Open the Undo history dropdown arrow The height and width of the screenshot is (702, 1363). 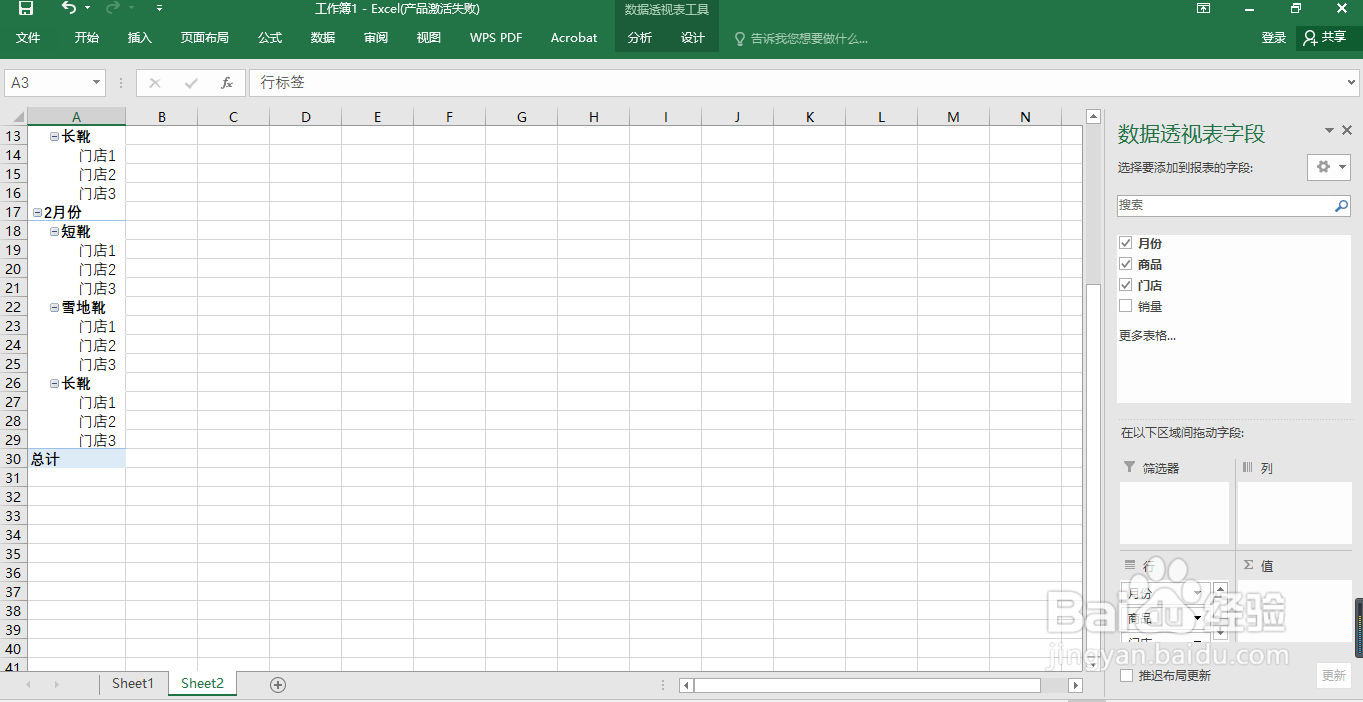coord(87,9)
